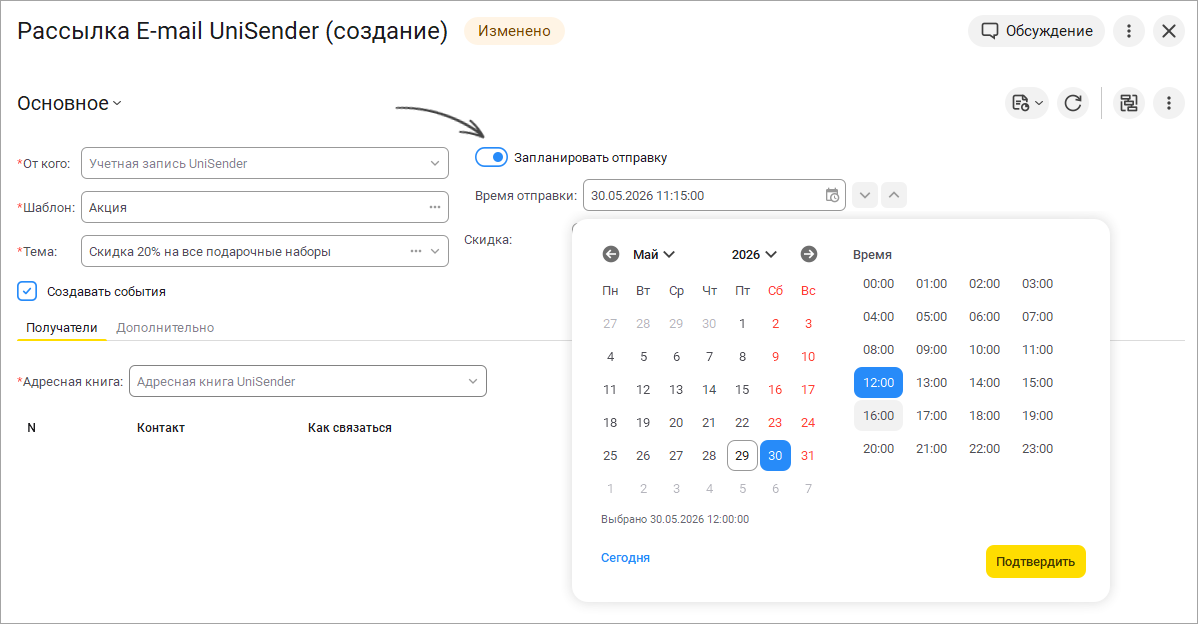Switch to the Дополнительно tab
This screenshot has width=1198, height=624.
pos(165,328)
